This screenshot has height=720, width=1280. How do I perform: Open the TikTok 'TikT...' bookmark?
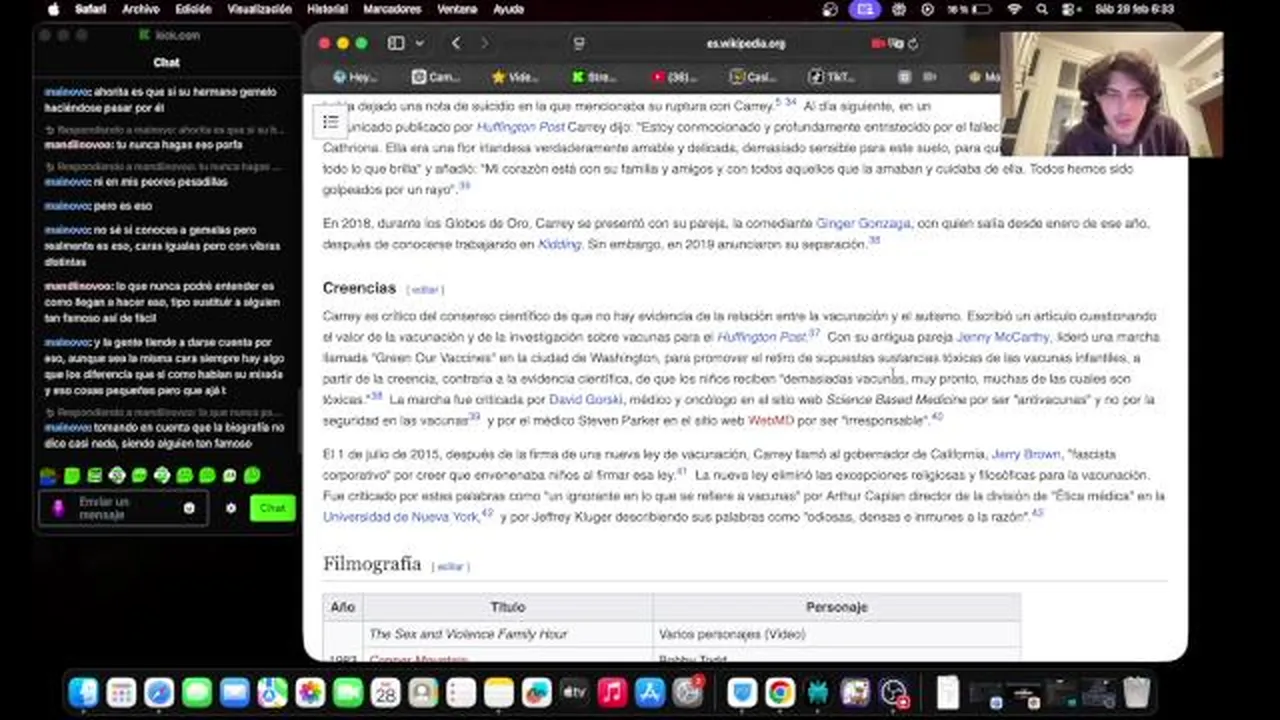click(832, 76)
